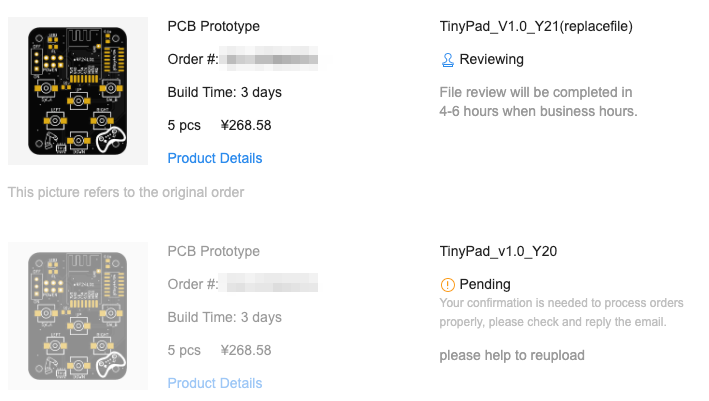This screenshot has width=709, height=401.
Task: Click the TinyPad_V1.0_Y21(replacefile) file name
Action: [x=536, y=26]
